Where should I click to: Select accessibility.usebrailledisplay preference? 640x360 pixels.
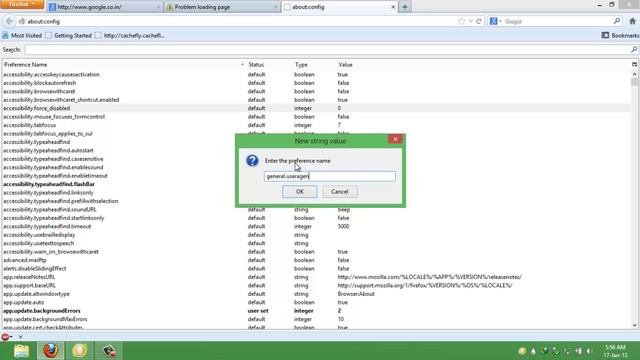39,235
